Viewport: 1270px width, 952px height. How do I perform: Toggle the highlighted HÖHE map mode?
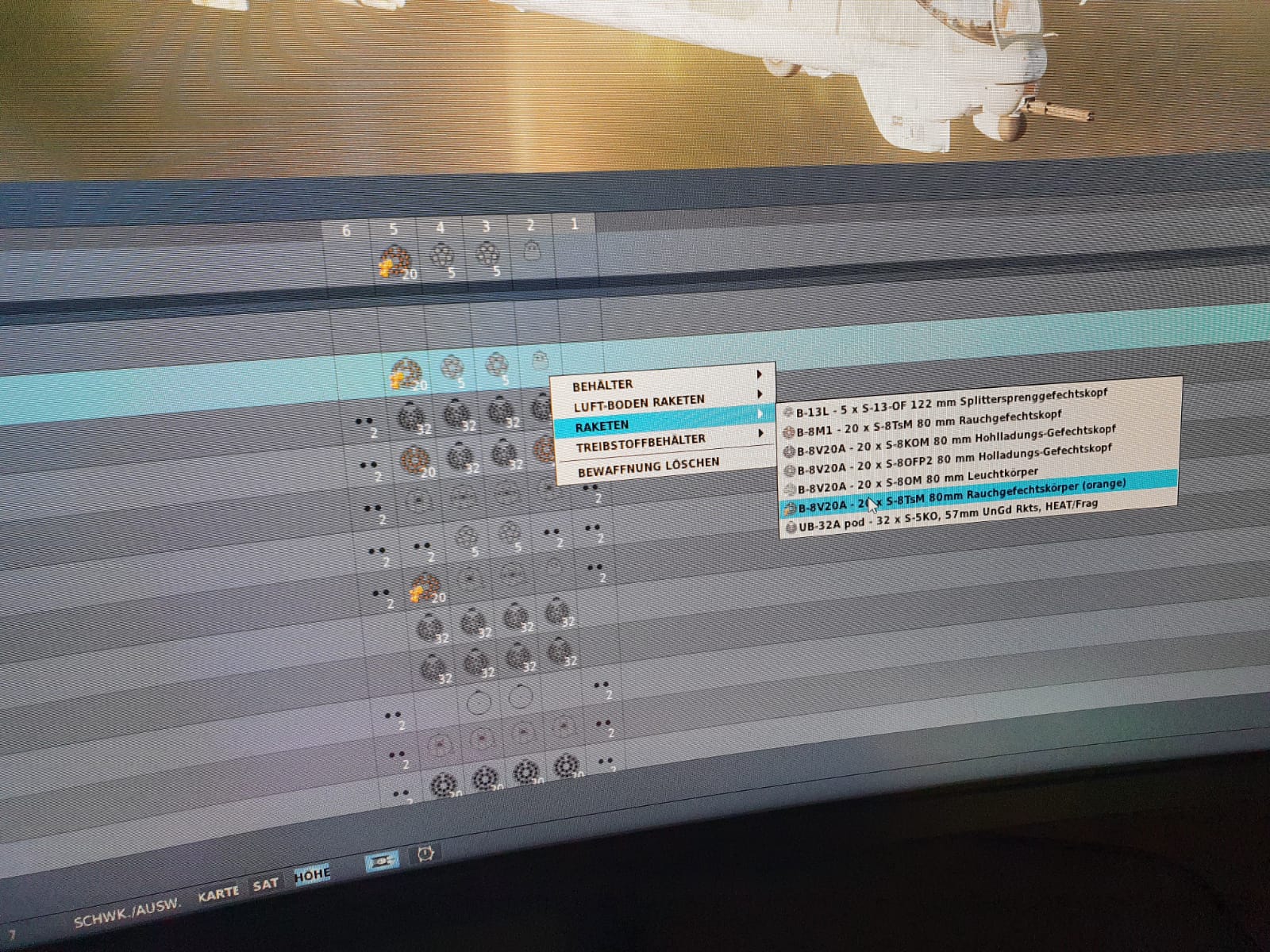click(312, 875)
